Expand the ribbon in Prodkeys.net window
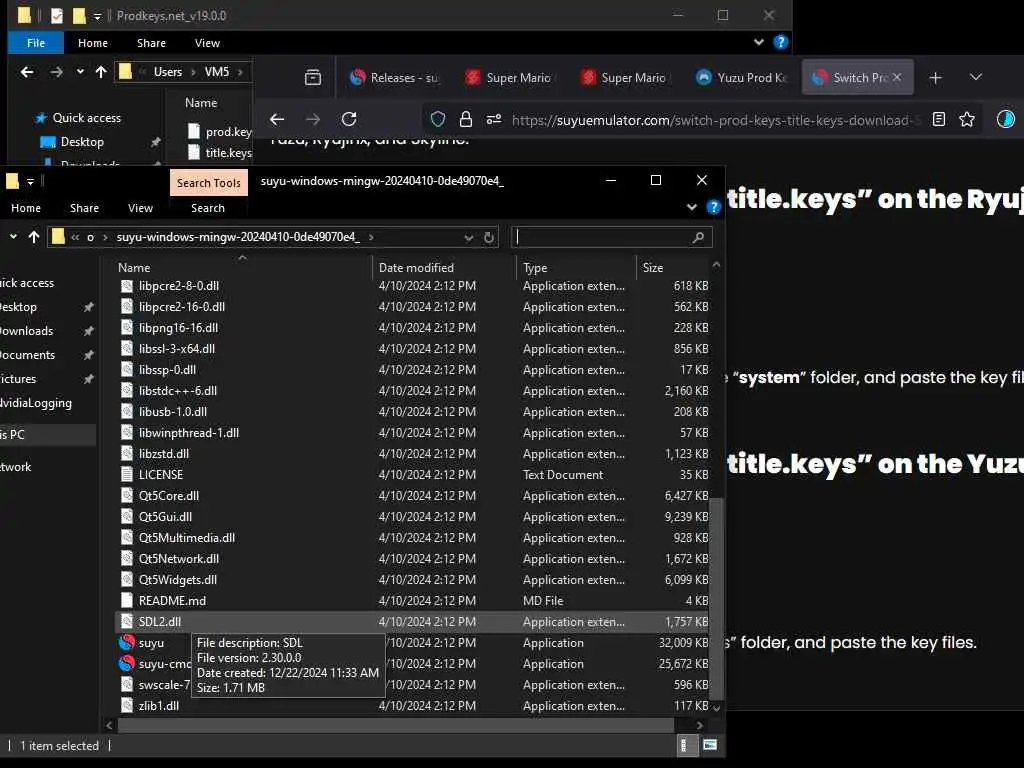Image resolution: width=1024 pixels, height=768 pixels. coord(758,42)
